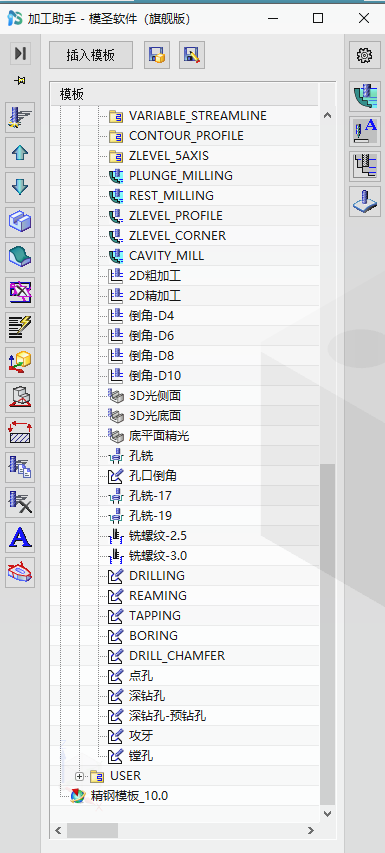The width and height of the screenshot is (385, 853).
Task: Select 孔口倒角 template
Action: click(x=153, y=476)
